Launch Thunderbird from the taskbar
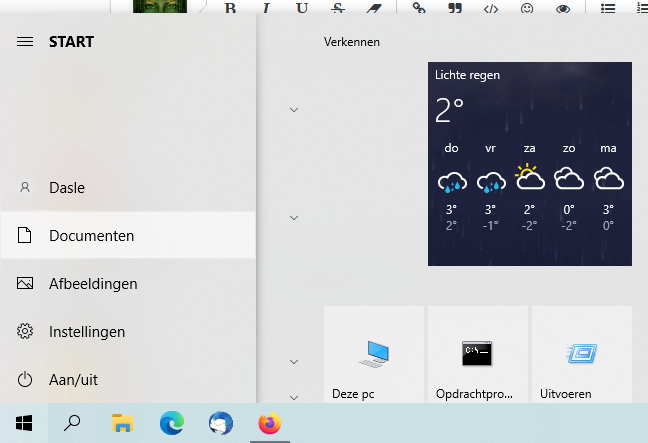The height and width of the screenshot is (443, 648). tap(221, 423)
